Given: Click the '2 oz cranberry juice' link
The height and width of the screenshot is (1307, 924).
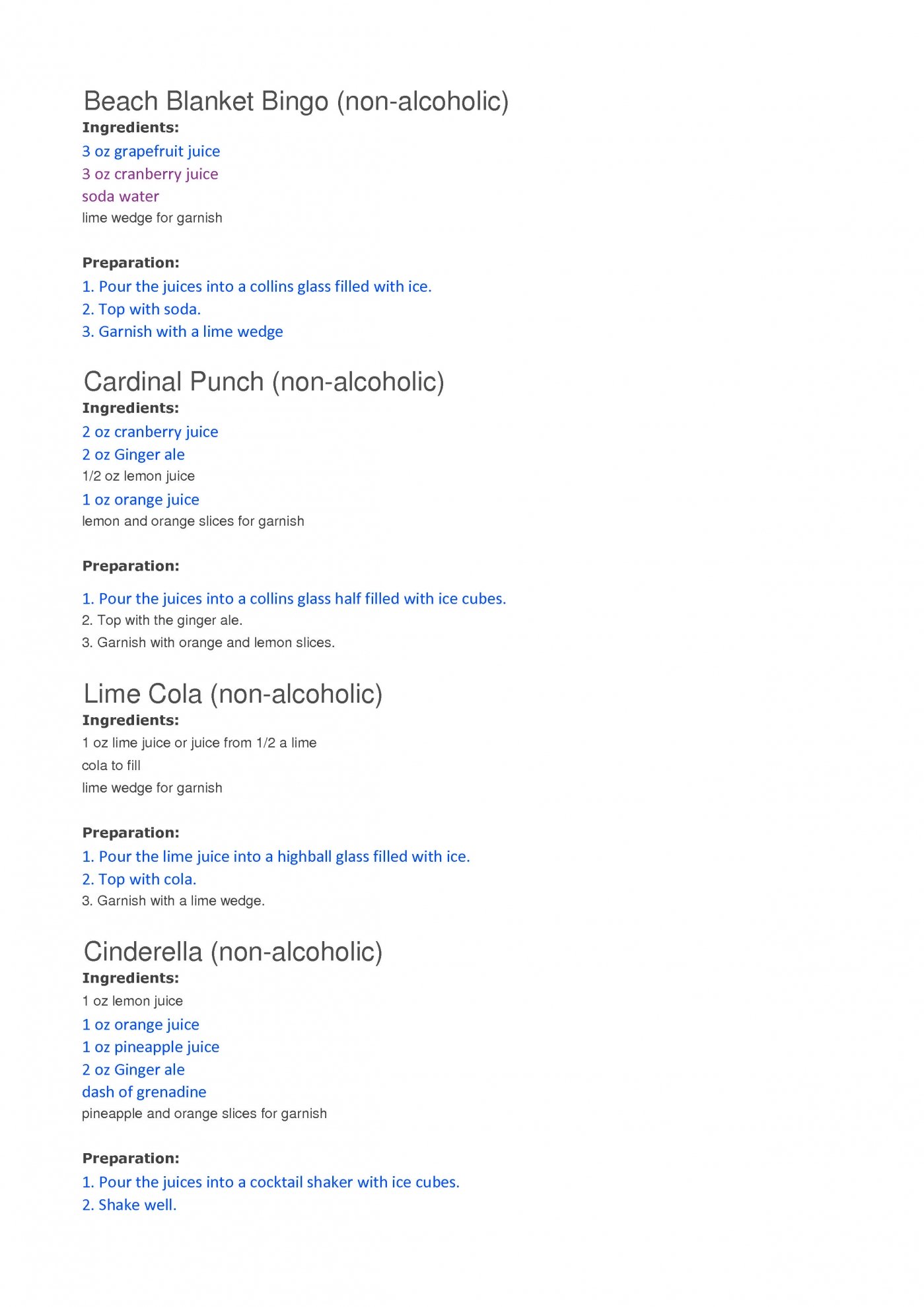Looking at the screenshot, I should tap(150, 432).
